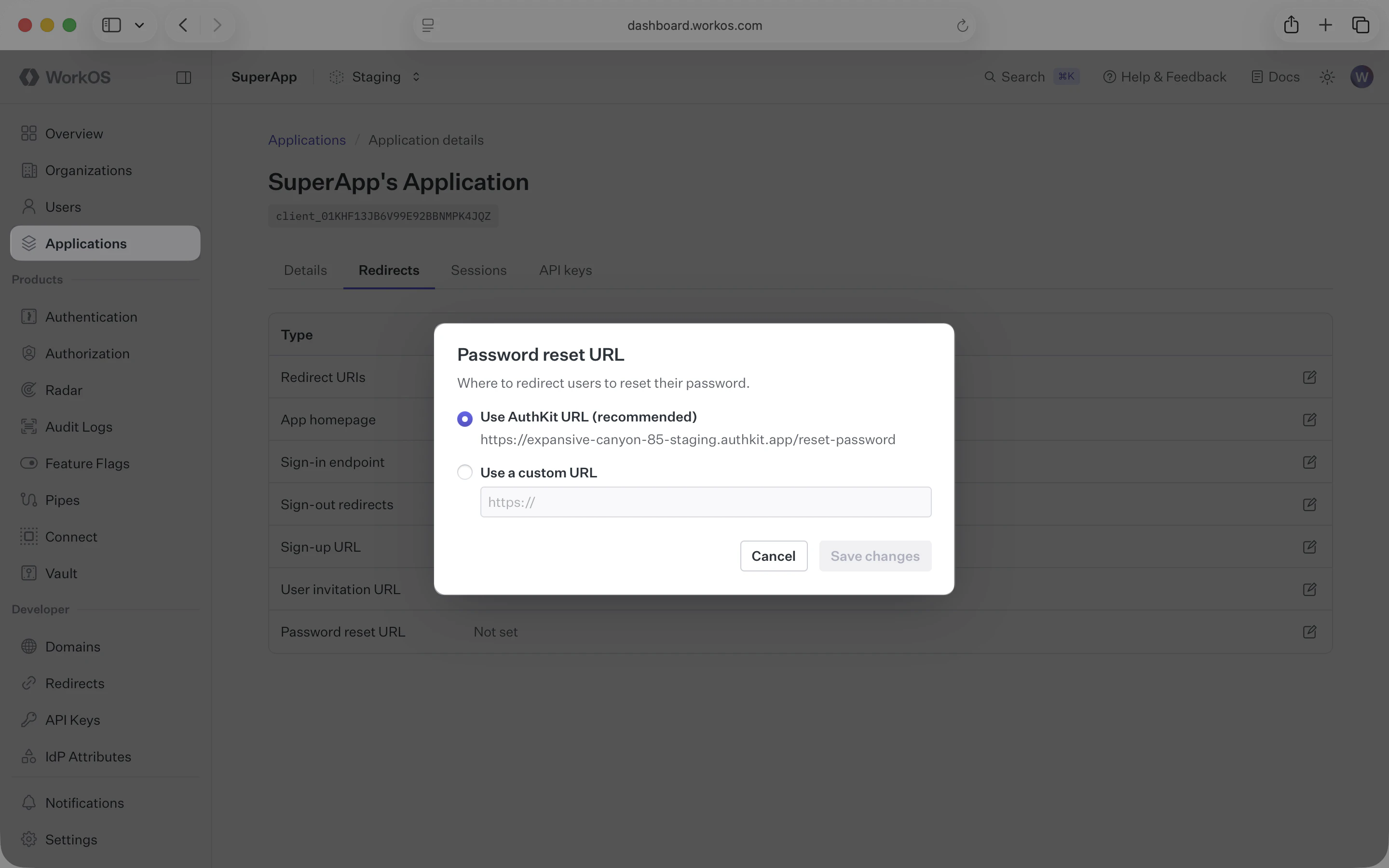Click the Safari Share button

(x=1291, y=25)
